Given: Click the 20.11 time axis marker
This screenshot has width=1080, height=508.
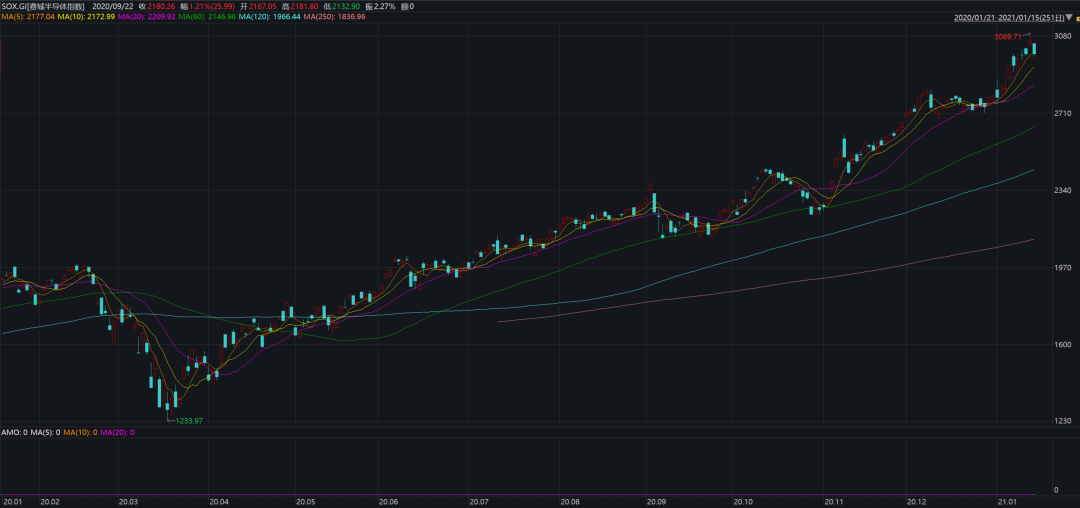Looking at the screenshot, I should pyautogui.click(x=835, y=502).
